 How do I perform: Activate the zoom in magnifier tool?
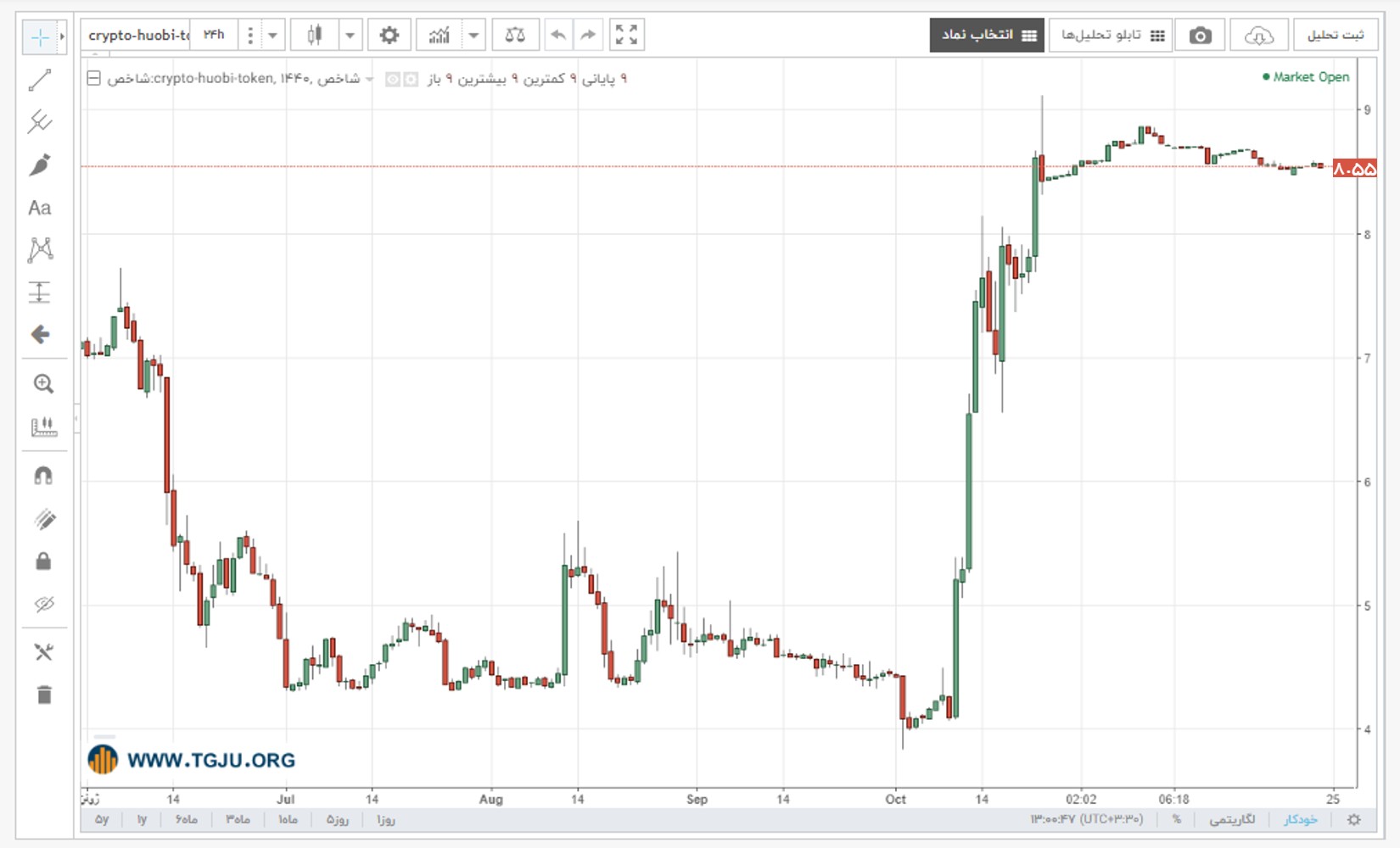coord(43,384)
